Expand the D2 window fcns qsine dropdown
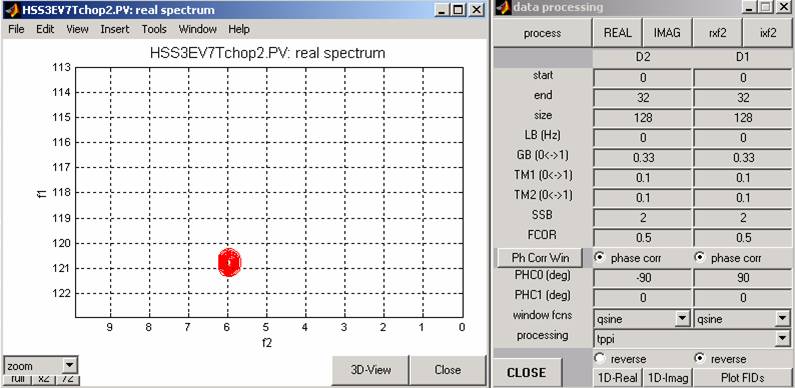The height and width of the screenshot is (388, 795). click(x=682, y=319)
